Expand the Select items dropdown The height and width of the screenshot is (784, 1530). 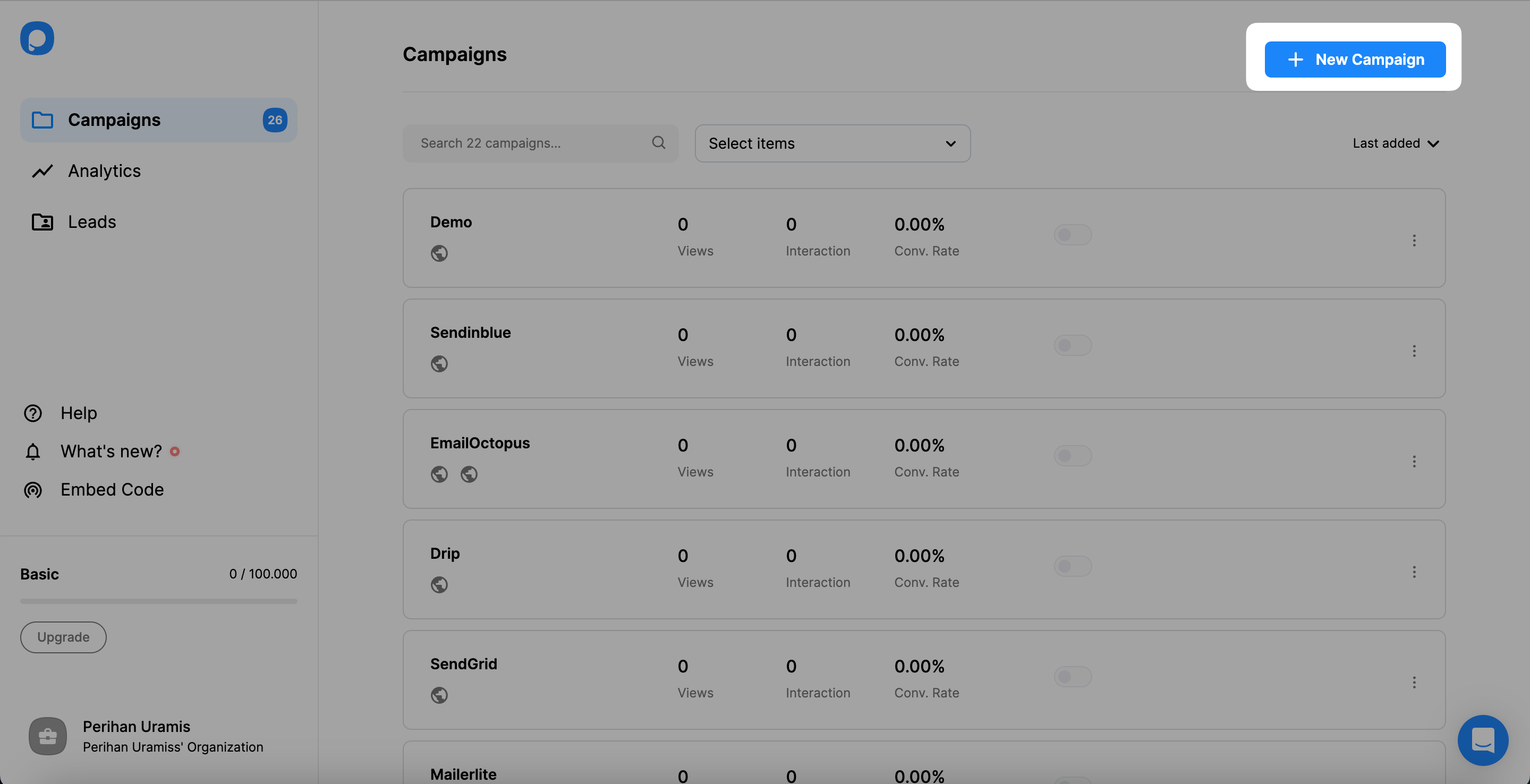[x=832, y=143]
